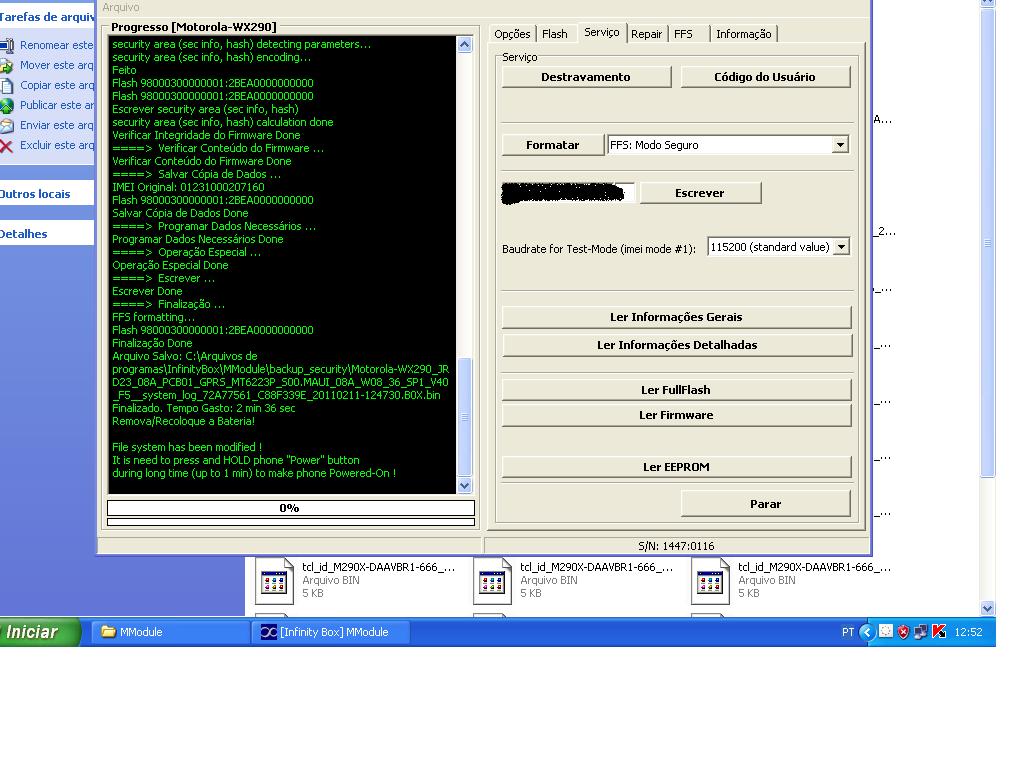Open MModule folder taskbar item

pos(169,632)
